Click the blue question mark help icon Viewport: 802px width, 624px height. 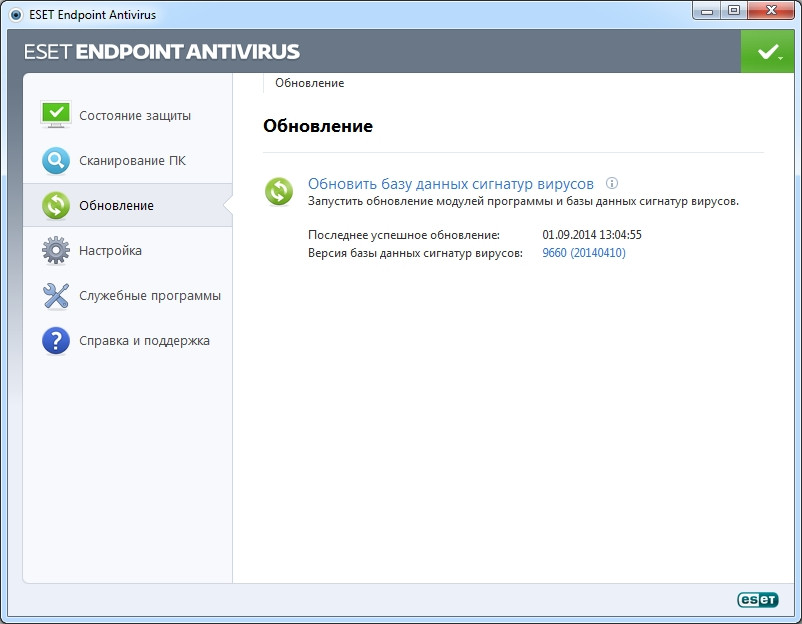56,341
